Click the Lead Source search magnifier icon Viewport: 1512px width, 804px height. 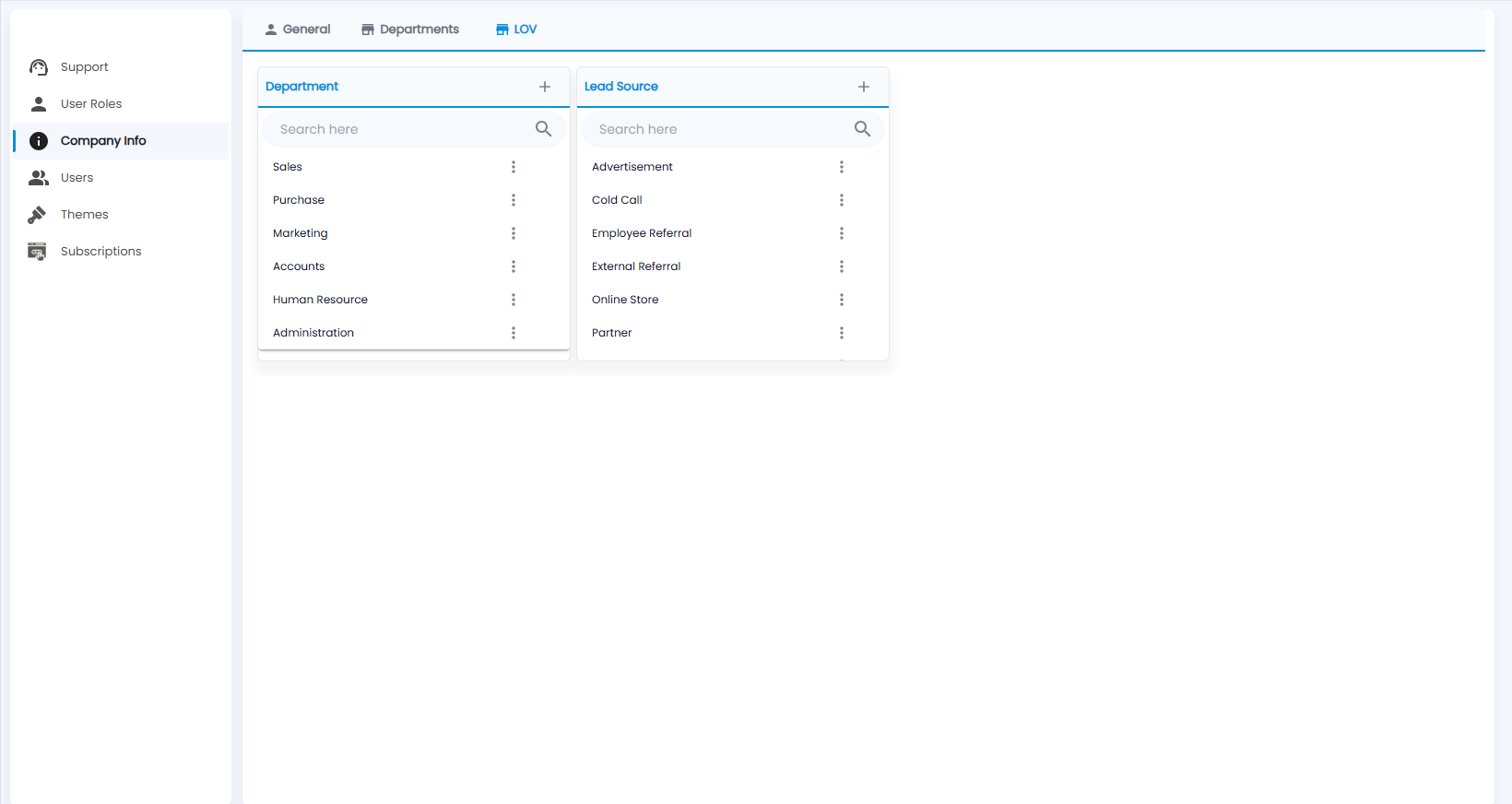863,129
